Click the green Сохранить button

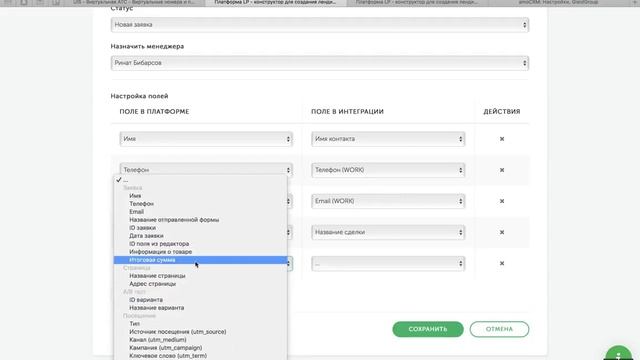point(428,329)
